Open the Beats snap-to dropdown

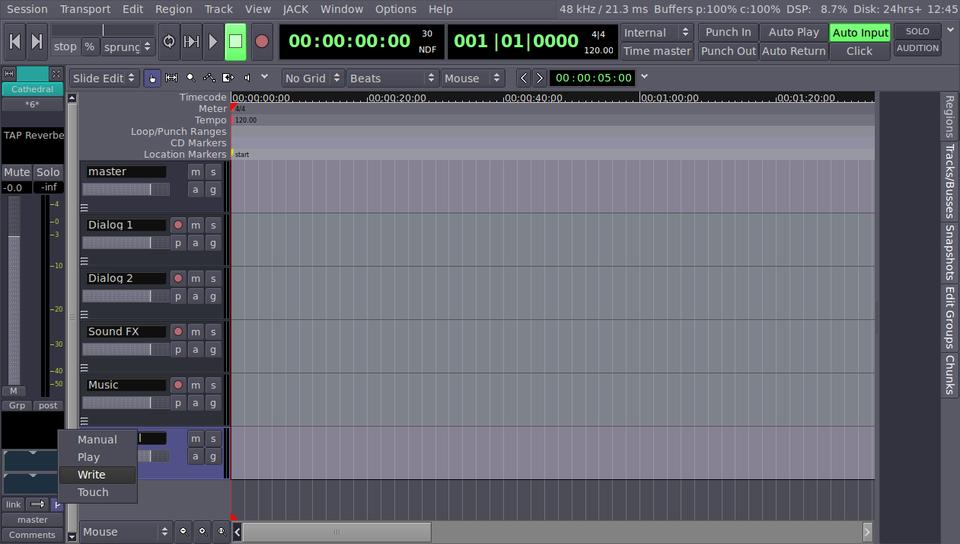tap(391, 78)
